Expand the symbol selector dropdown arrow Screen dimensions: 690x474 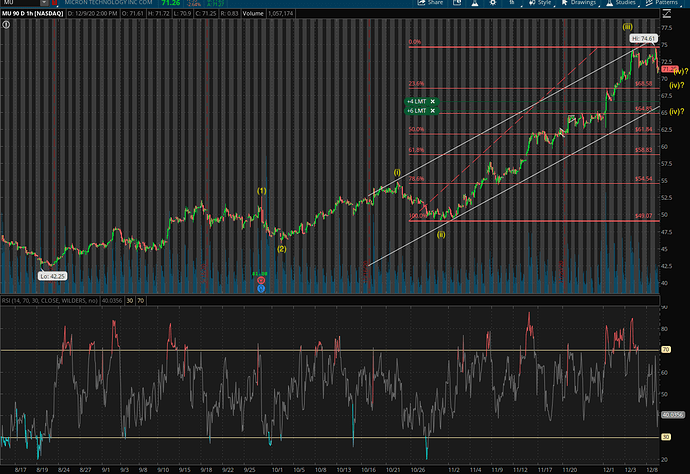click(x=44, y=3)
